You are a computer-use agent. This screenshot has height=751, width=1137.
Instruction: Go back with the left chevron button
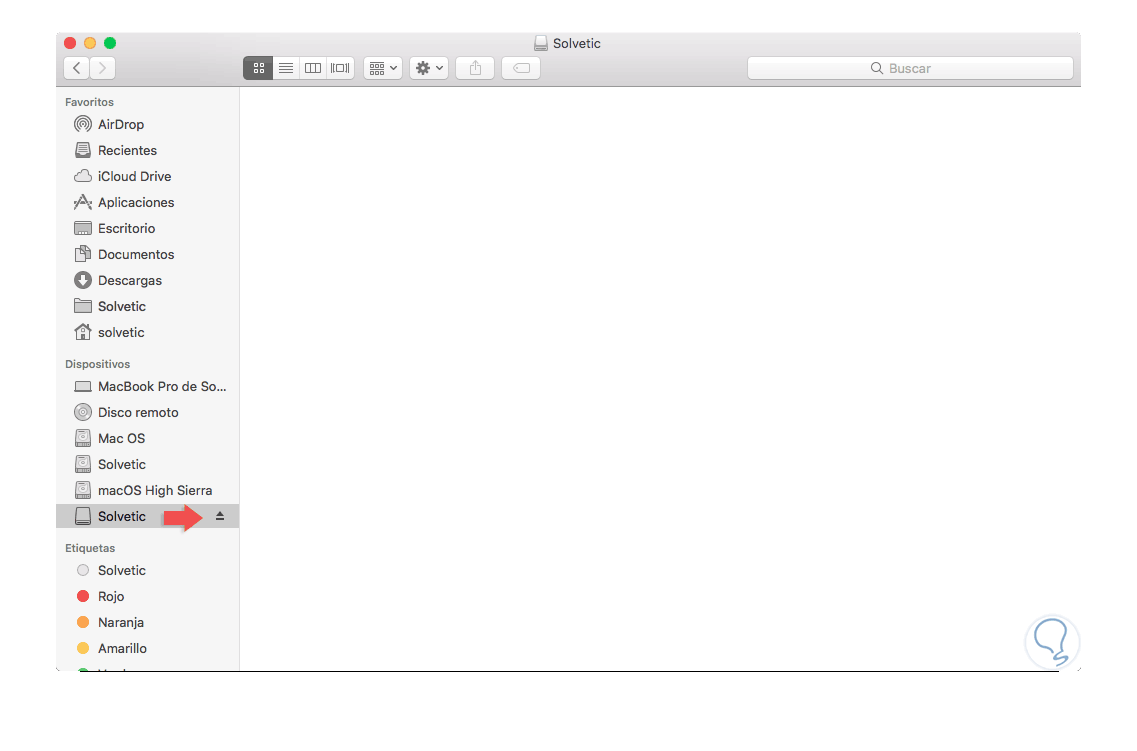pyautogui.click(x=77, y=68)
